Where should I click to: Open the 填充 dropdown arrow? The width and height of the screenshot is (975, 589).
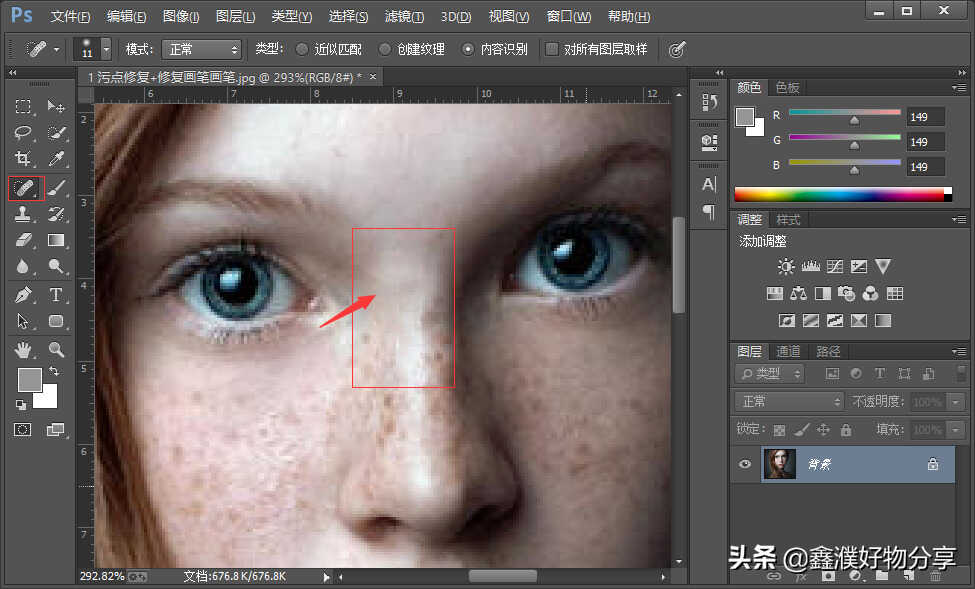point(956,430)
